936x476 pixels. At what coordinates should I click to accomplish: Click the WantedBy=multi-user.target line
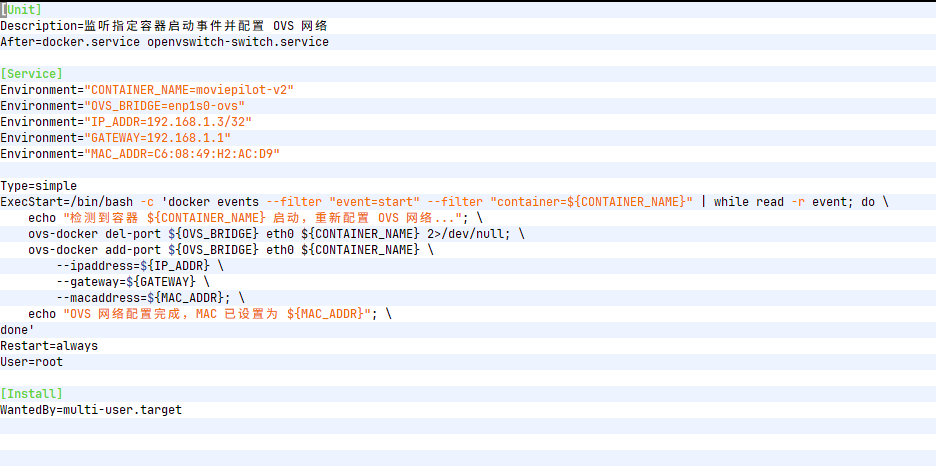91,410
